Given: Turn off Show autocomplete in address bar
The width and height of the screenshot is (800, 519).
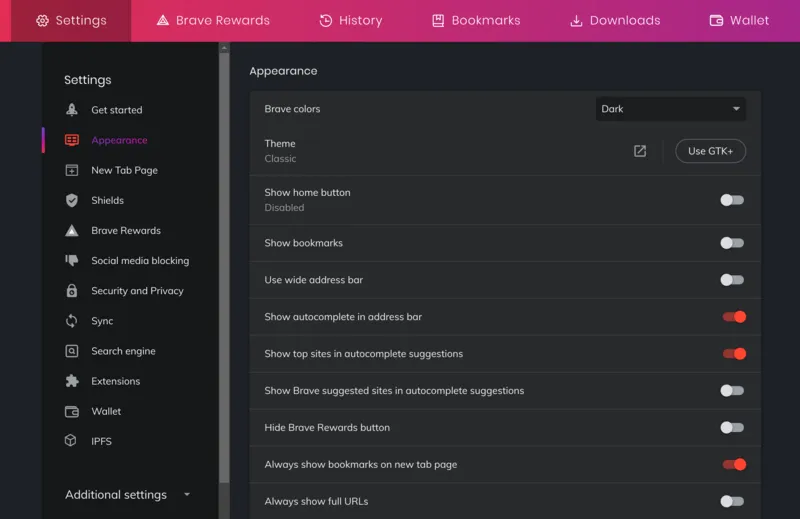Looking at the screenshot, I should click(734, 317).
